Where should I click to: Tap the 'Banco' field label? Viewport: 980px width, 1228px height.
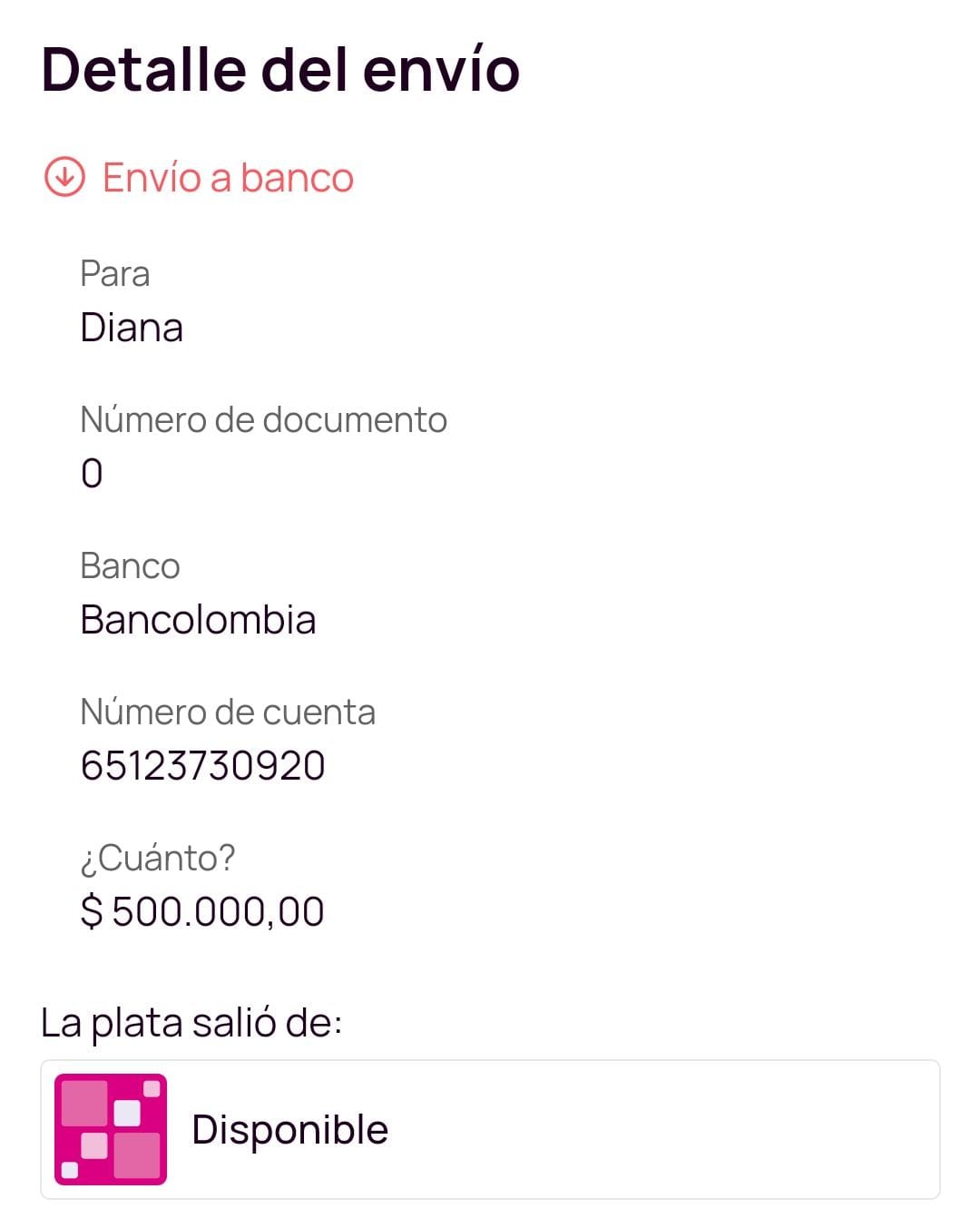click(x=130, y=565)
